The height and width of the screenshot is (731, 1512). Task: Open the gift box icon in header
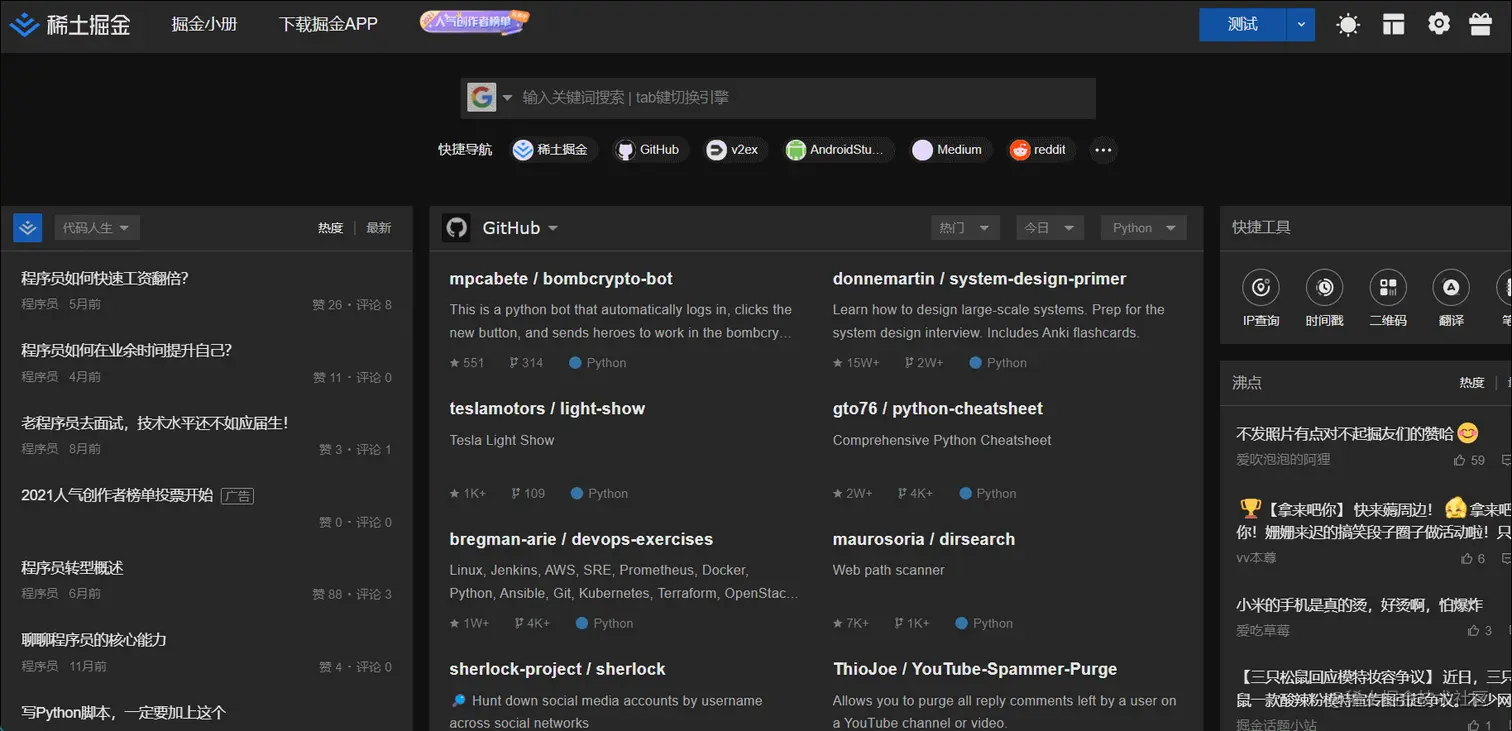pos(1481,24)
